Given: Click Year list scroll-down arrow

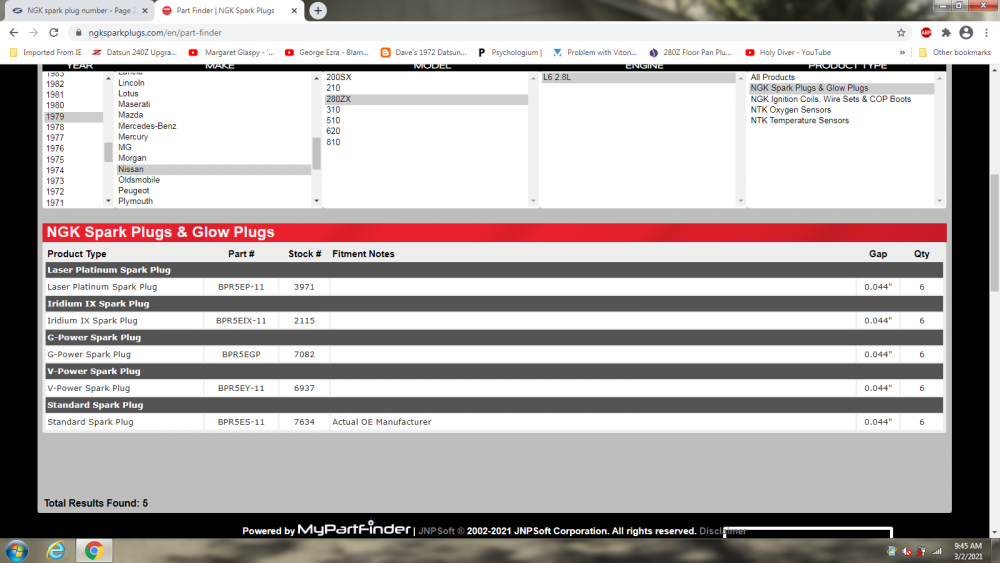Looking at the screenshot, I should coord(108,201).
